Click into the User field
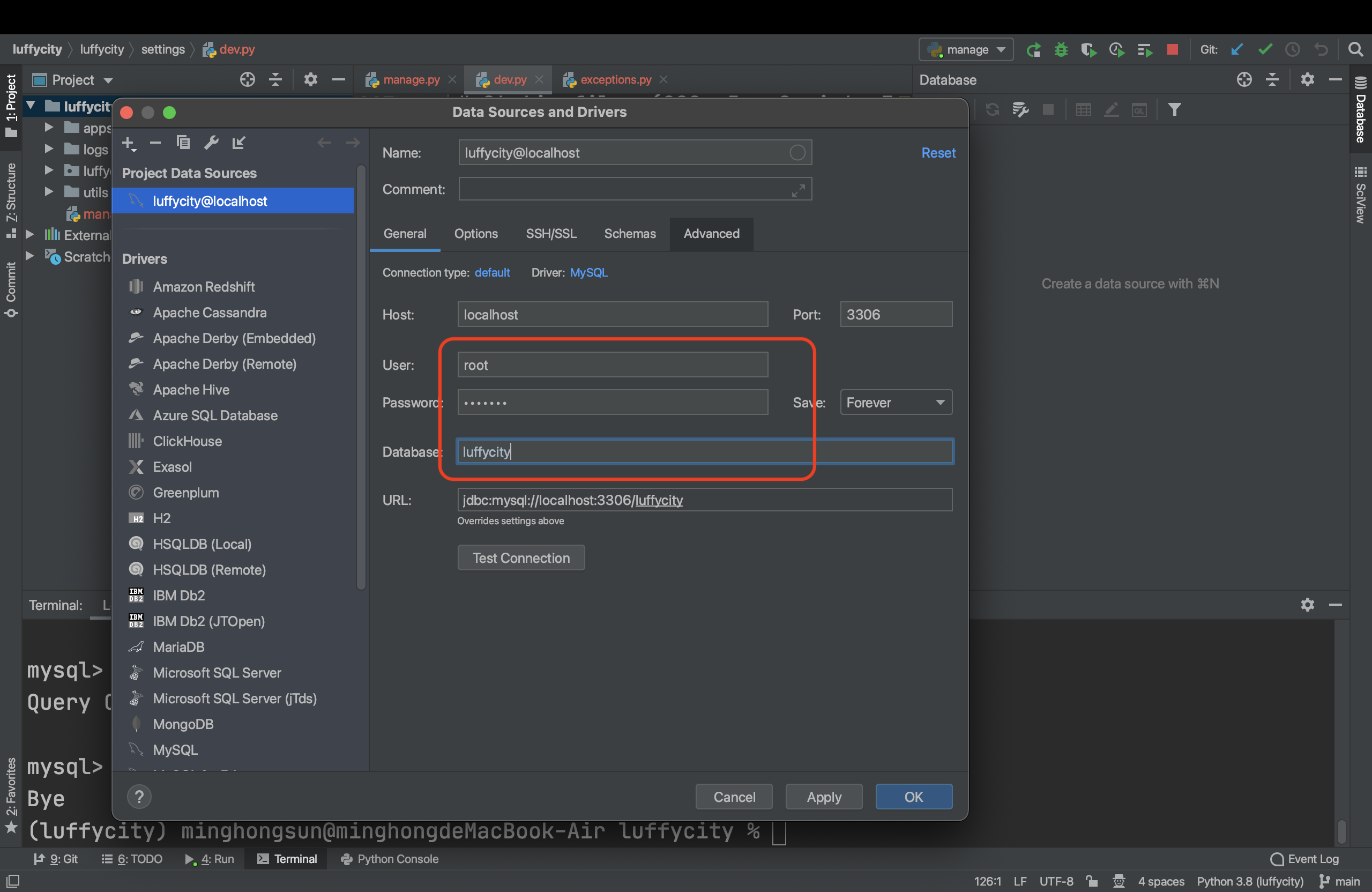1372x892 pixels. 613,365
